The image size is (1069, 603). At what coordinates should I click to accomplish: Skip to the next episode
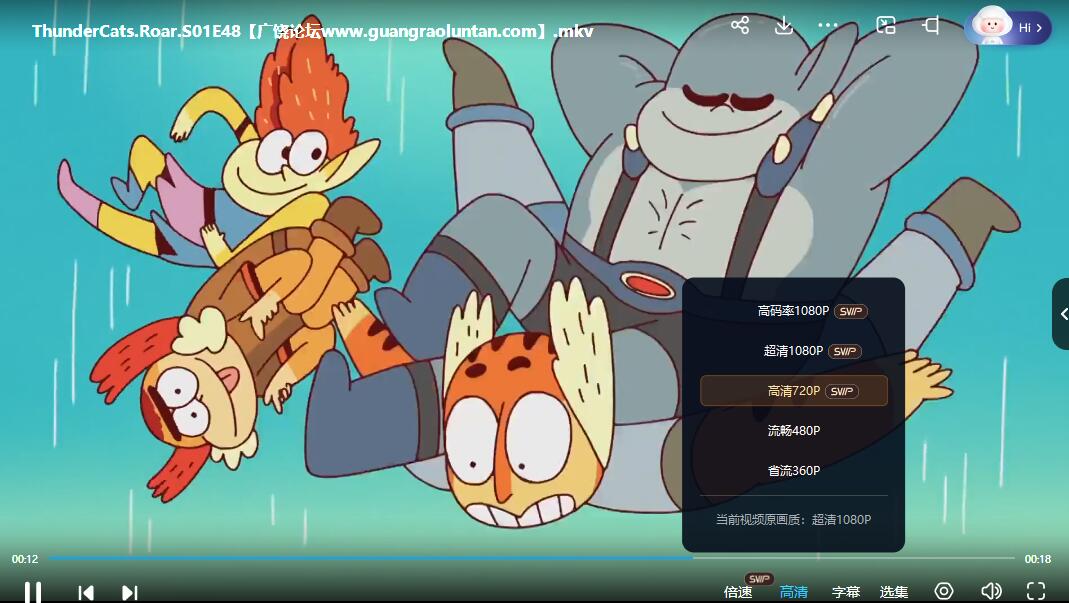click(130, 592)
